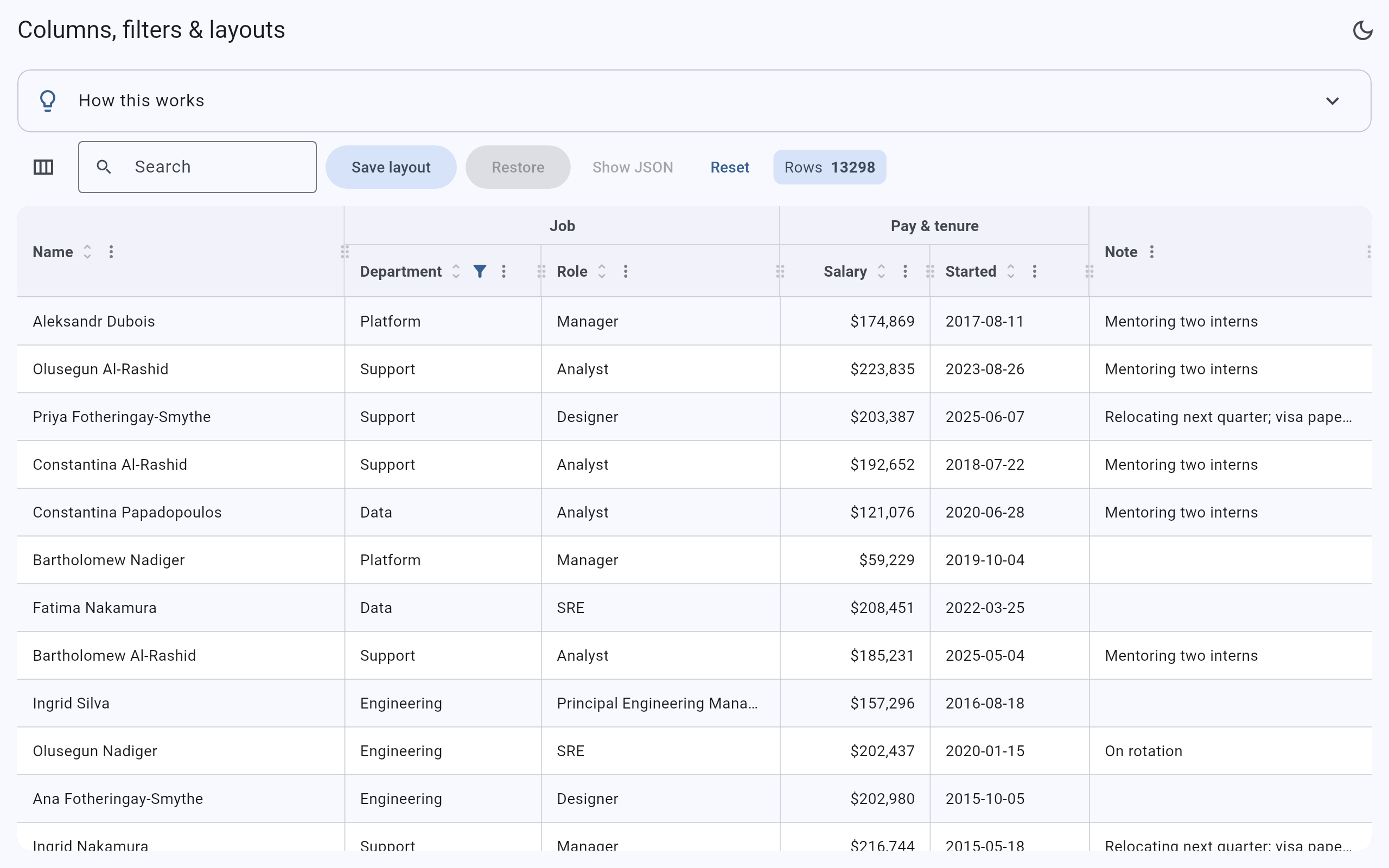The width and height of the screenshot is (1389, 868).
Task: Click the Save layout button
Action: click(x=391, y=167)
